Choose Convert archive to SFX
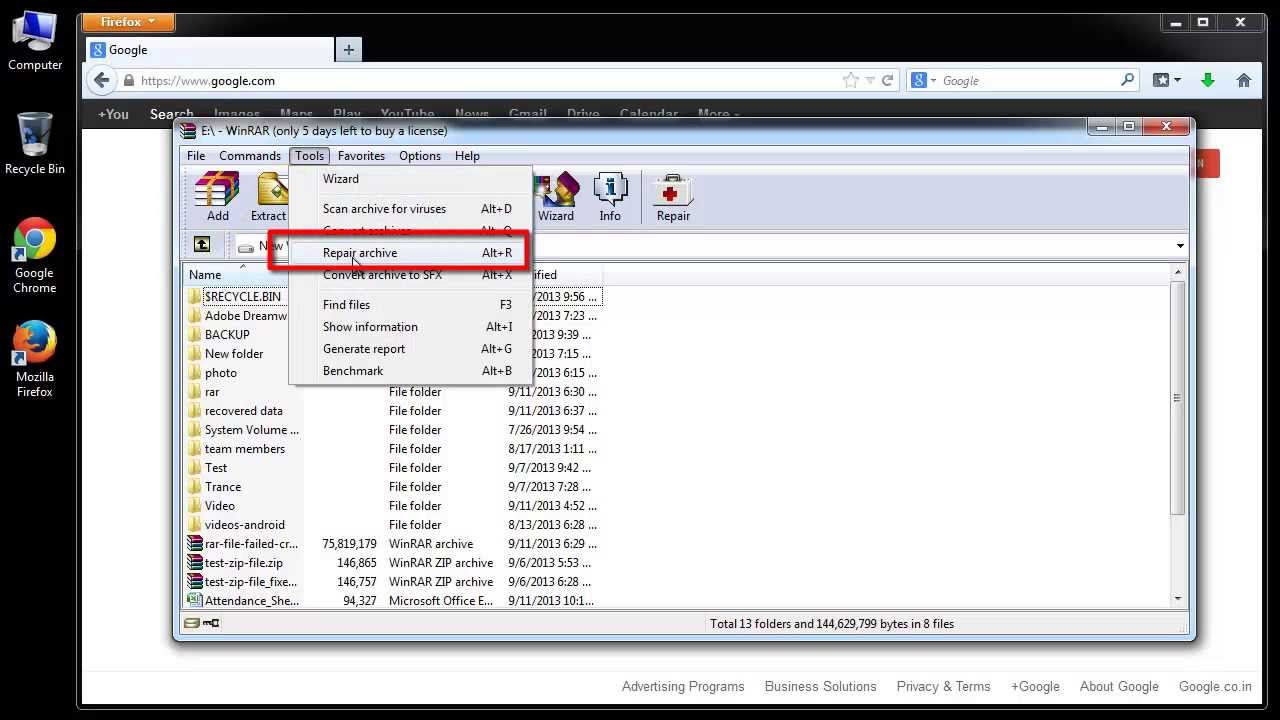The height and width of the screenshot is (720, 1280). 411,275
